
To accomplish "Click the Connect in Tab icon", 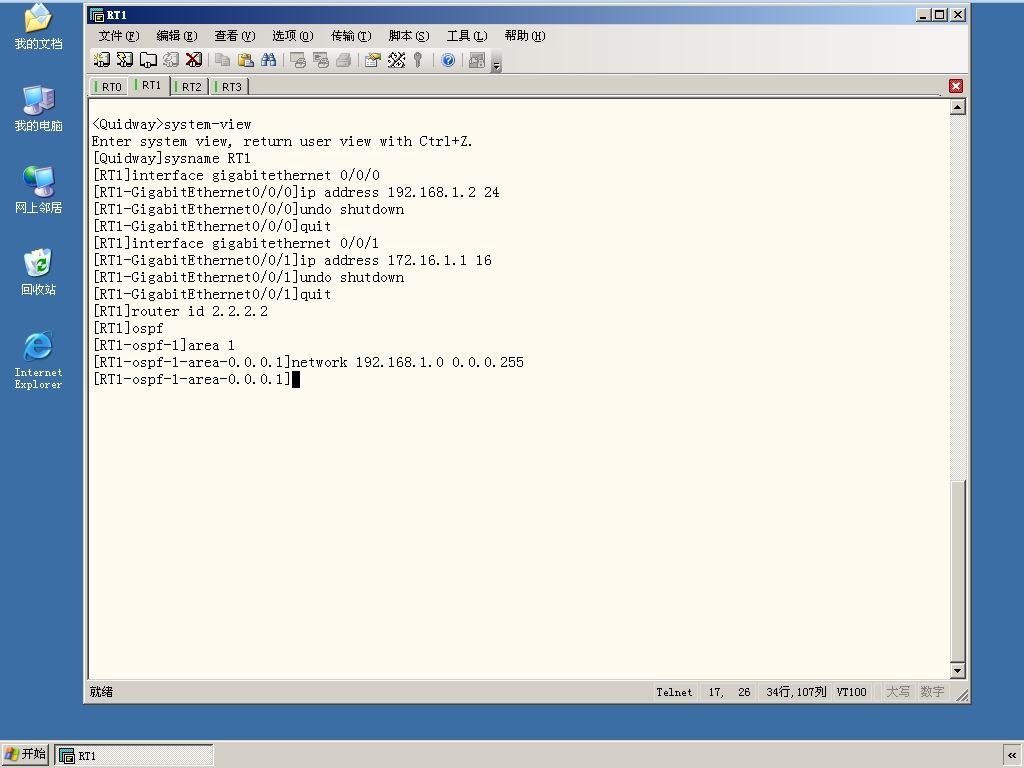I will tap(148, 60).
